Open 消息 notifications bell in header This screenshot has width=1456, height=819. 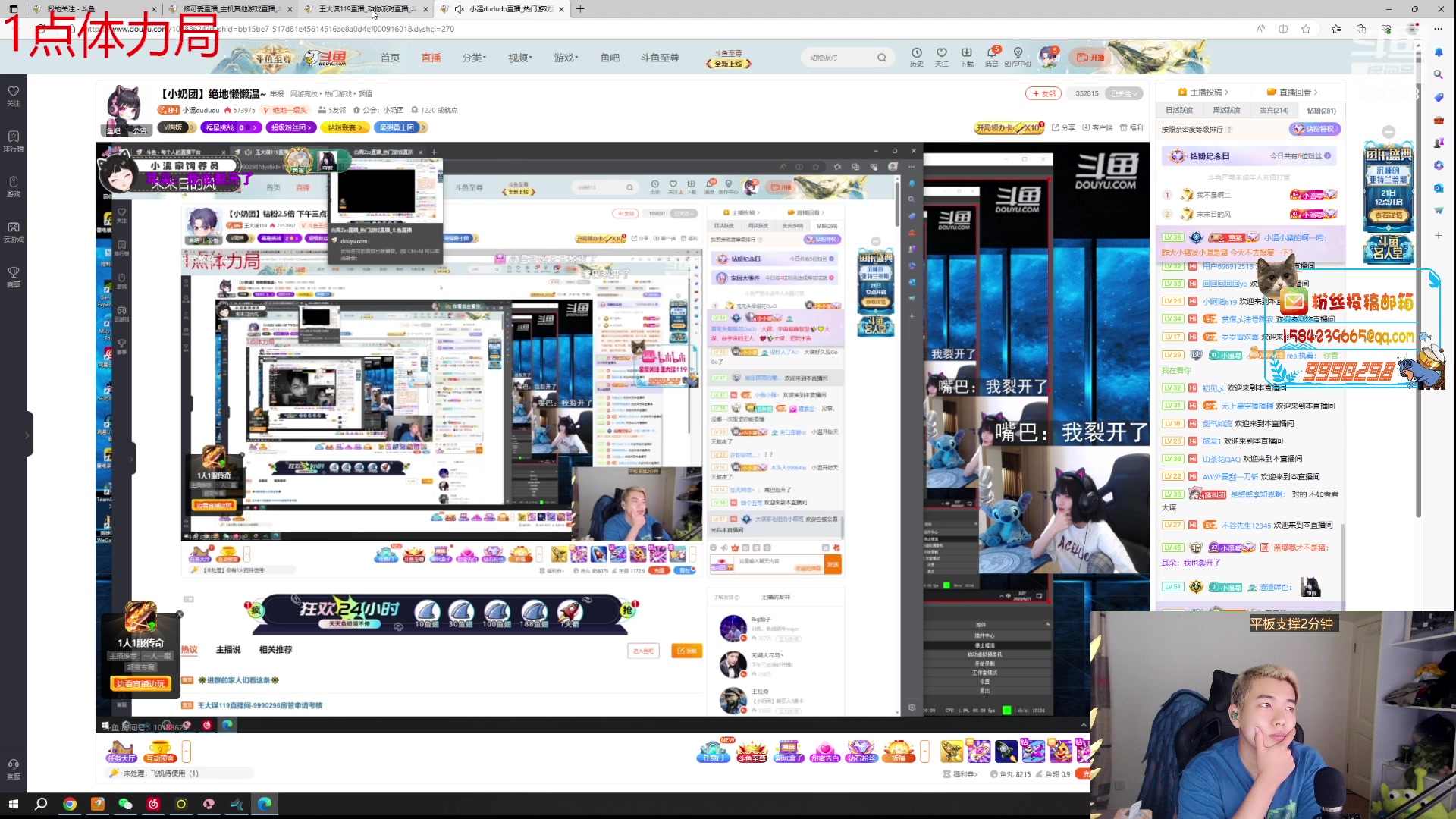coord(991,57)
